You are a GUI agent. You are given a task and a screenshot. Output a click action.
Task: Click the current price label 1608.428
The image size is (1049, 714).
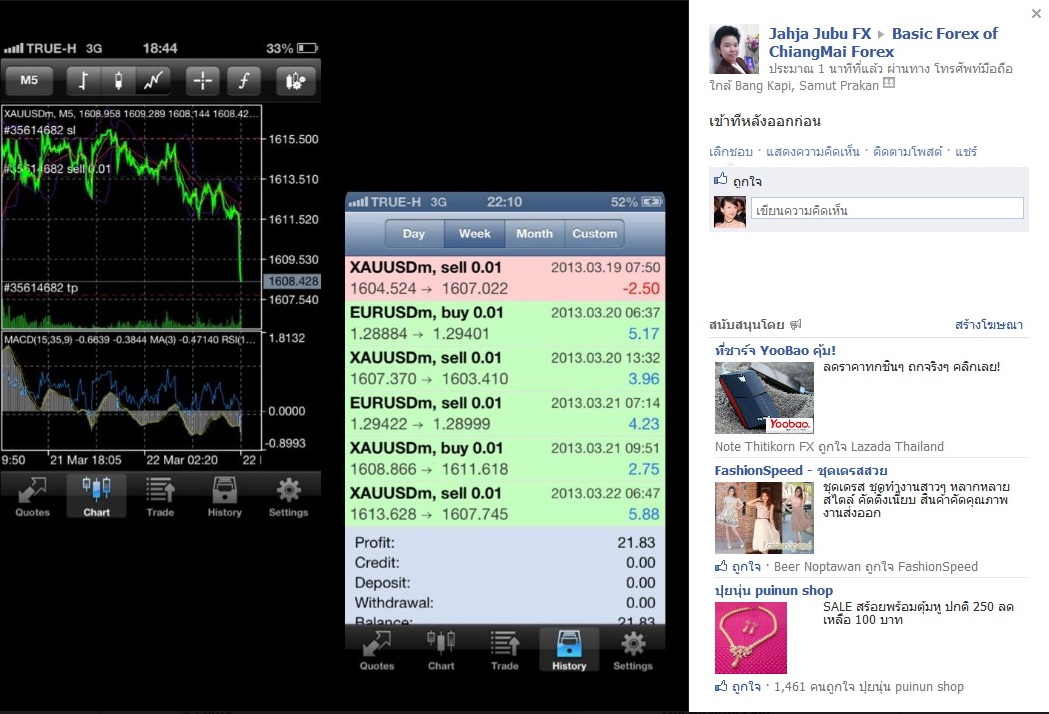pos(293,281)
